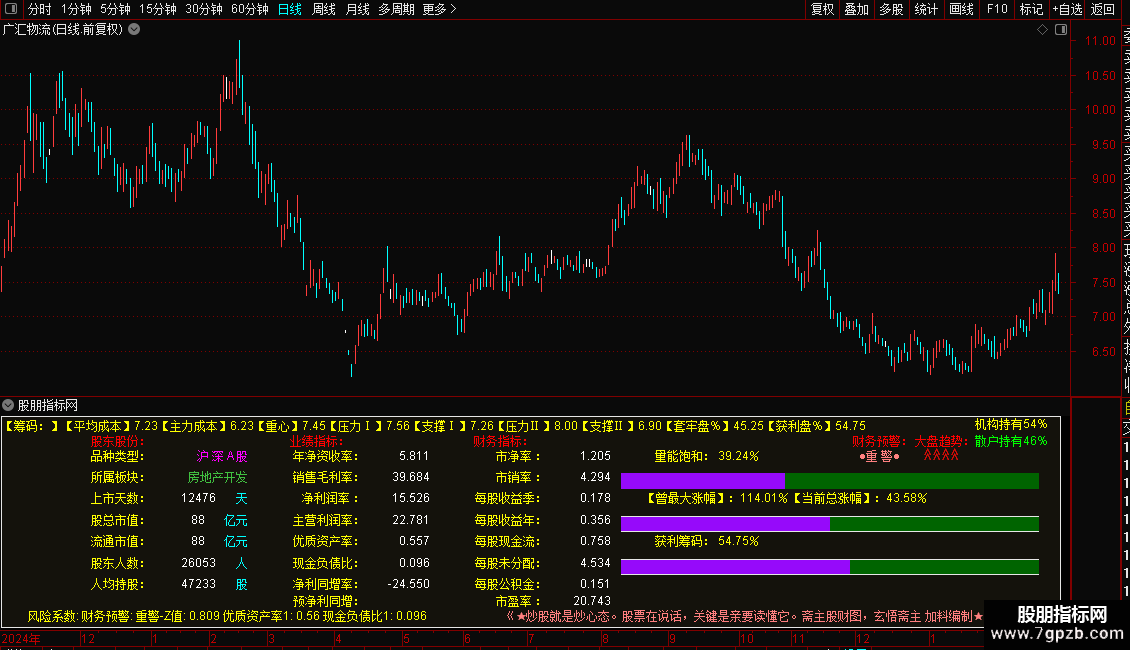Add stock with the +自选 button

(1067, 9)
